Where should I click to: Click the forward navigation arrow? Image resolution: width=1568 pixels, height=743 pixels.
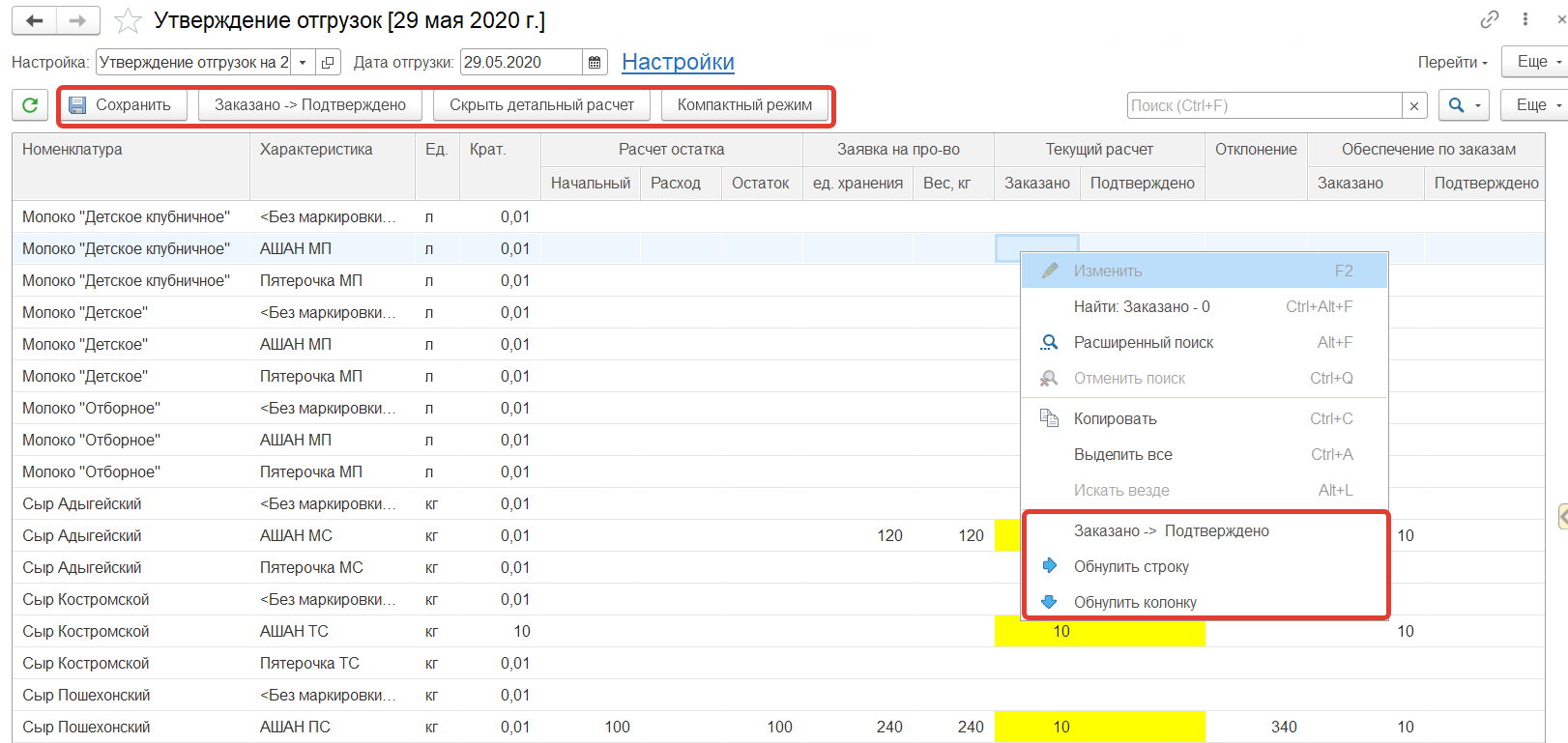(77, 20)
